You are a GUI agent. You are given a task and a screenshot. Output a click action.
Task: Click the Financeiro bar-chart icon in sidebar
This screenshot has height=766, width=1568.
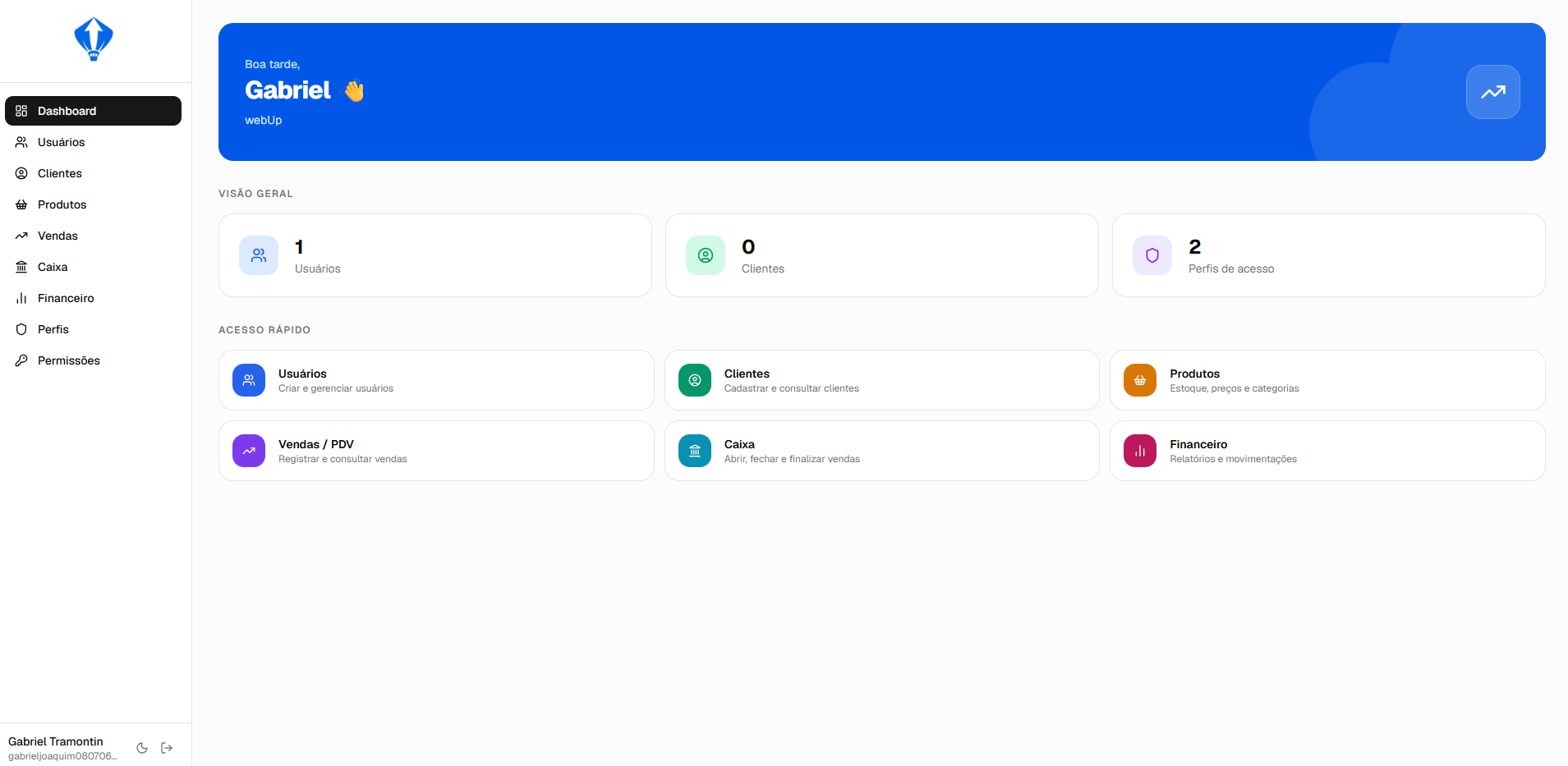[21, 298]
